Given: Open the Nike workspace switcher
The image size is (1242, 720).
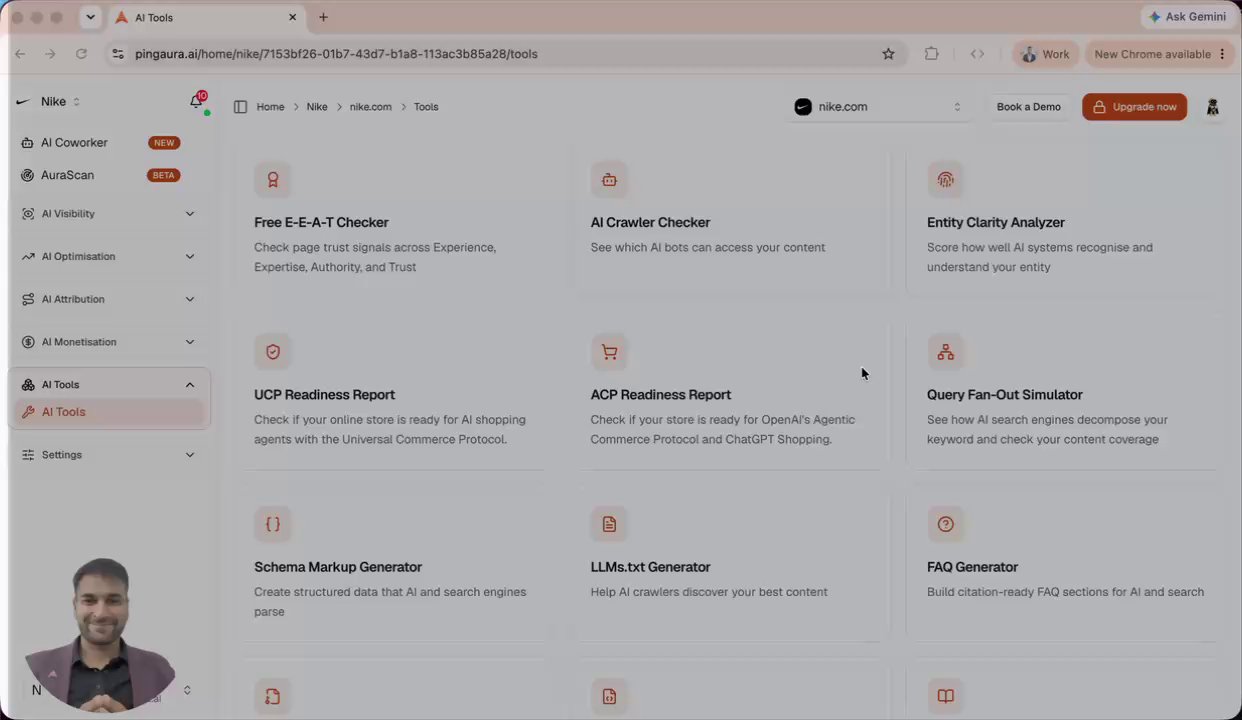Looking at the screenshot, I should [50, 101].
